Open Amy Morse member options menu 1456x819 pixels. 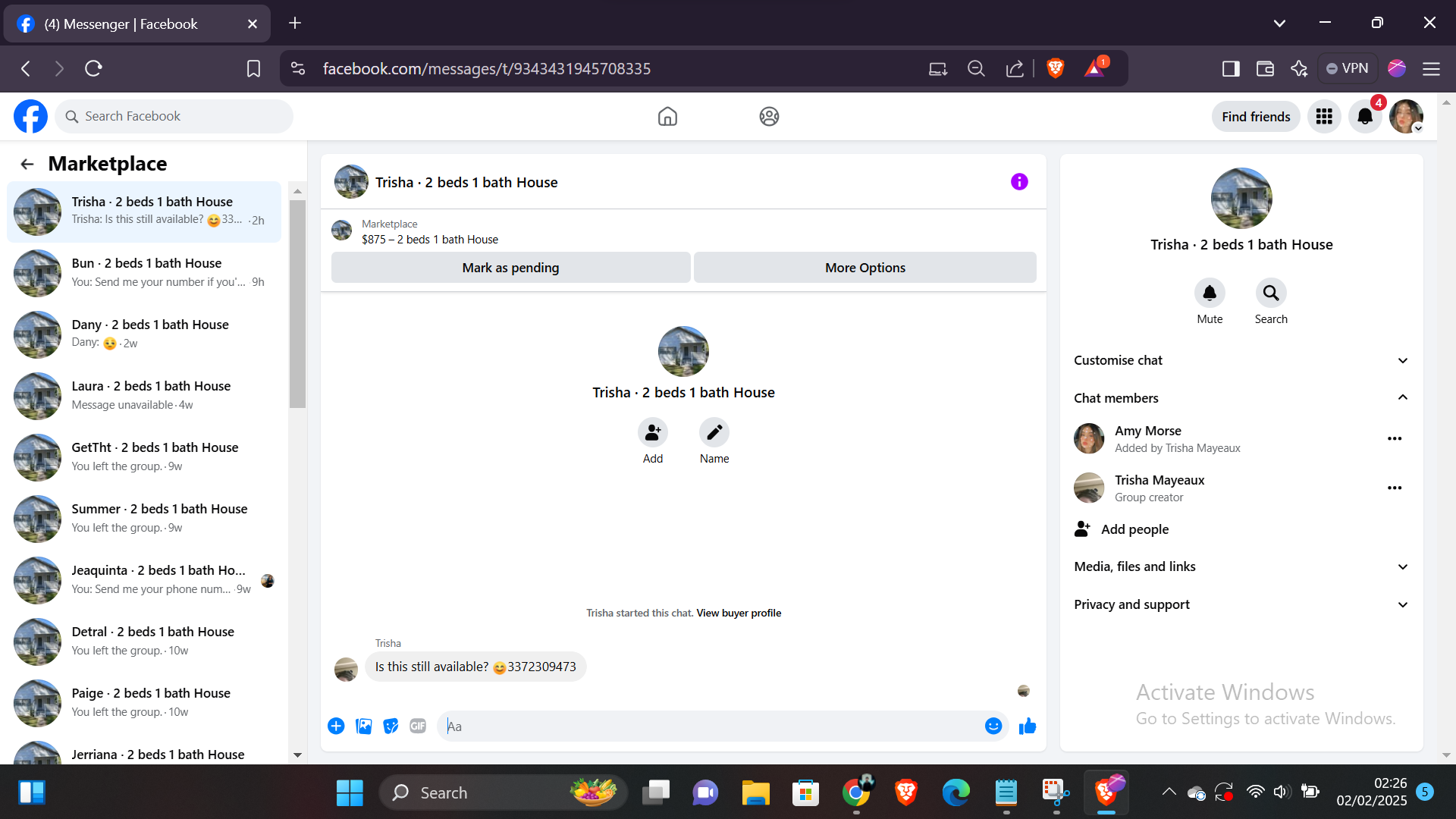1394,439
